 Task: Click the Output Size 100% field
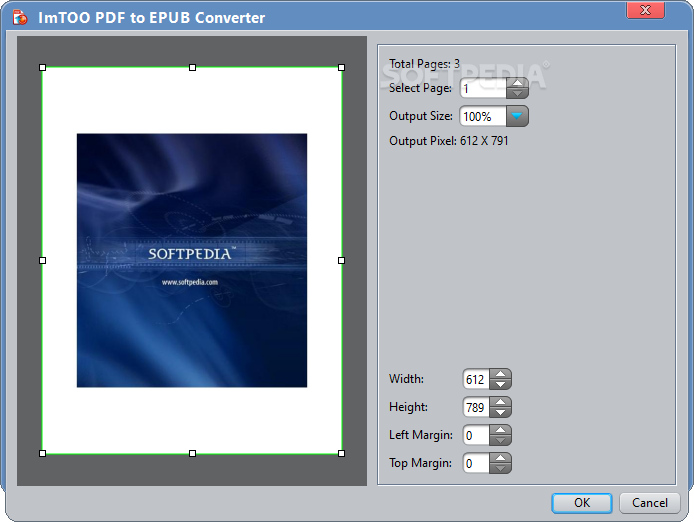(483, 116)
